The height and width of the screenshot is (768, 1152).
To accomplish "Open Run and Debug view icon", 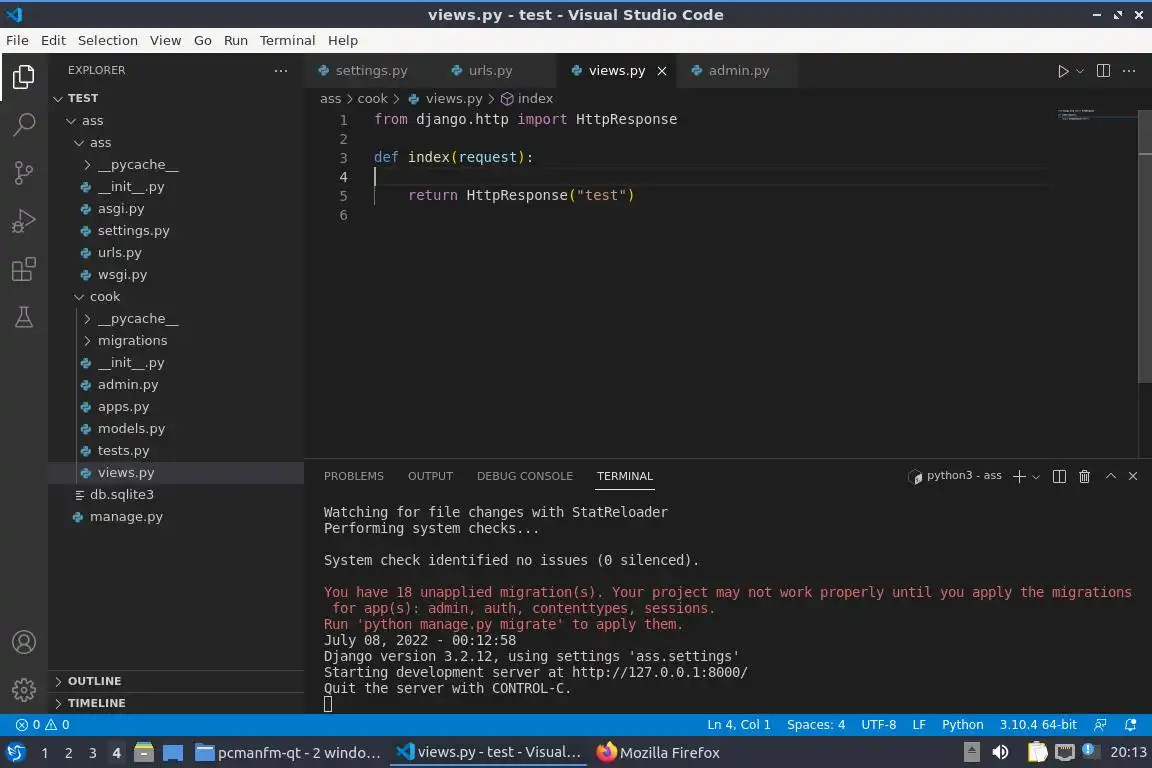I will [24, 220].
